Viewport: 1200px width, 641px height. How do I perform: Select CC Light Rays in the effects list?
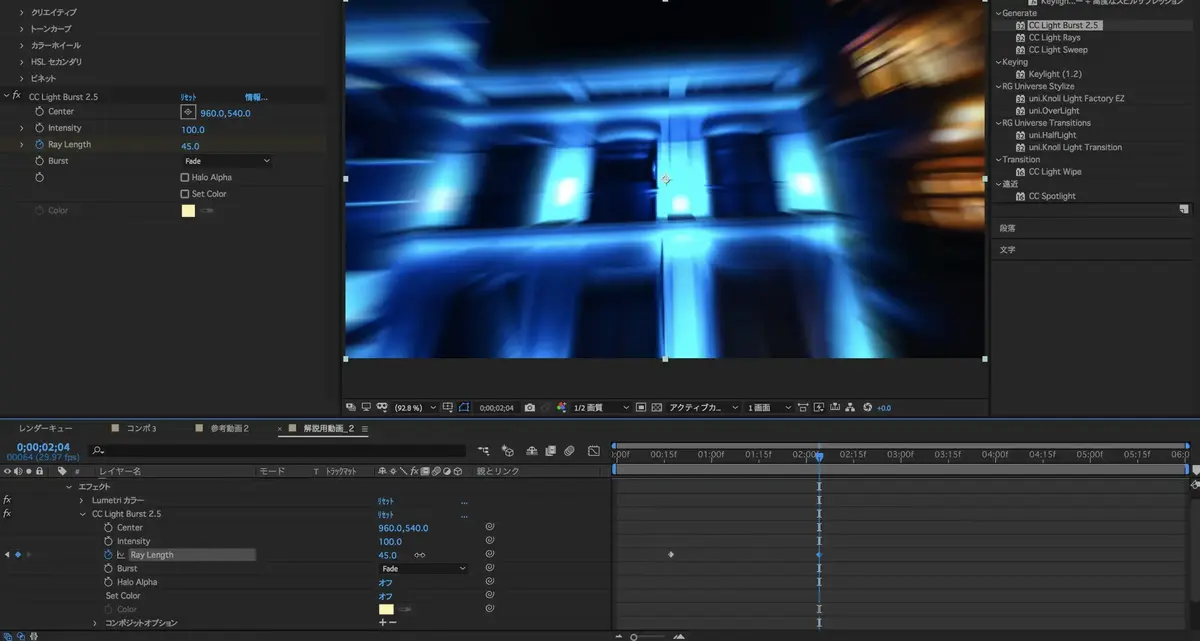(x=1054, y=38)
